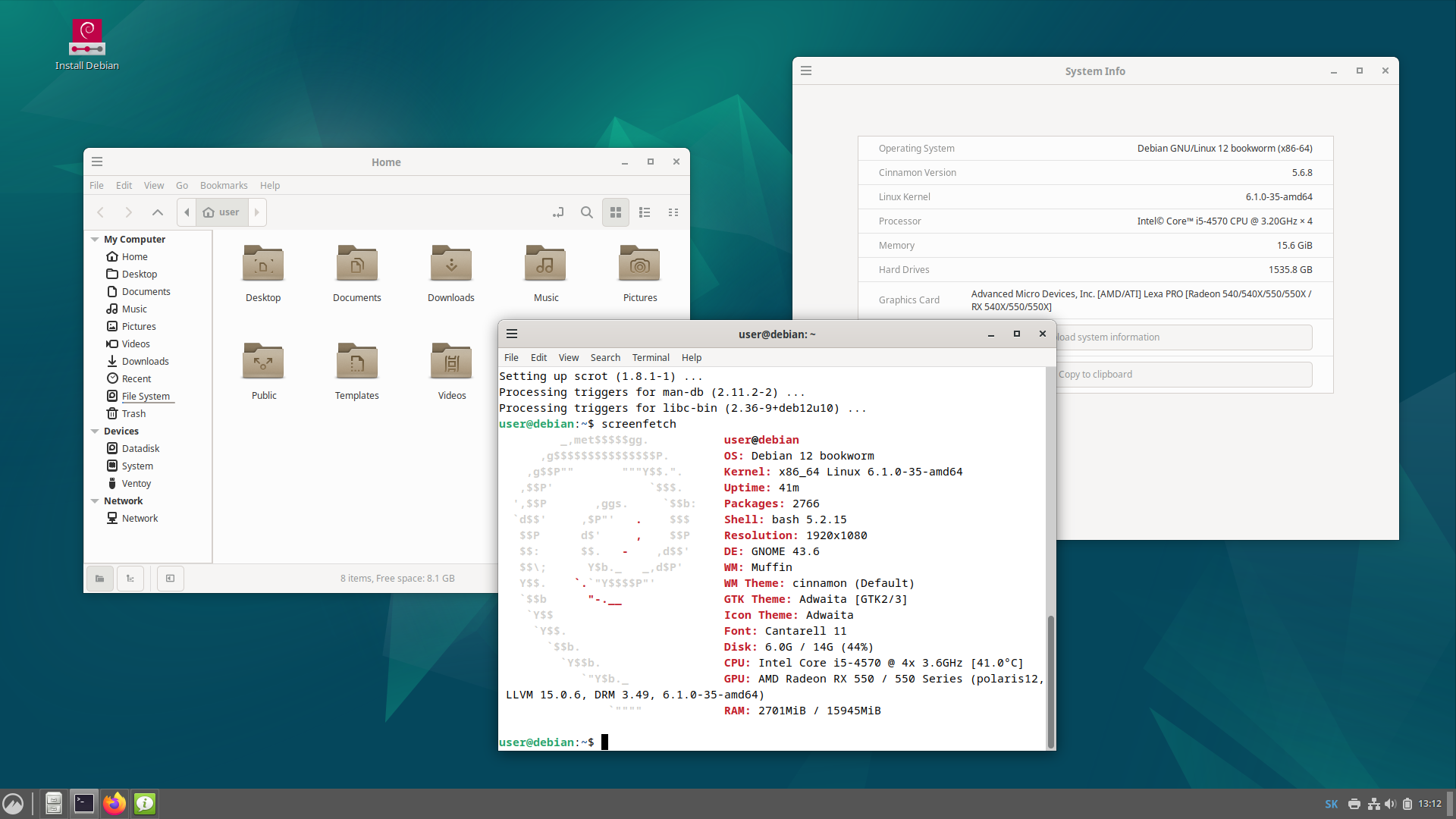The height and width of the screenshot is (819, 1456).
Task: Select the Datadisk device
Action: point(140,449)
